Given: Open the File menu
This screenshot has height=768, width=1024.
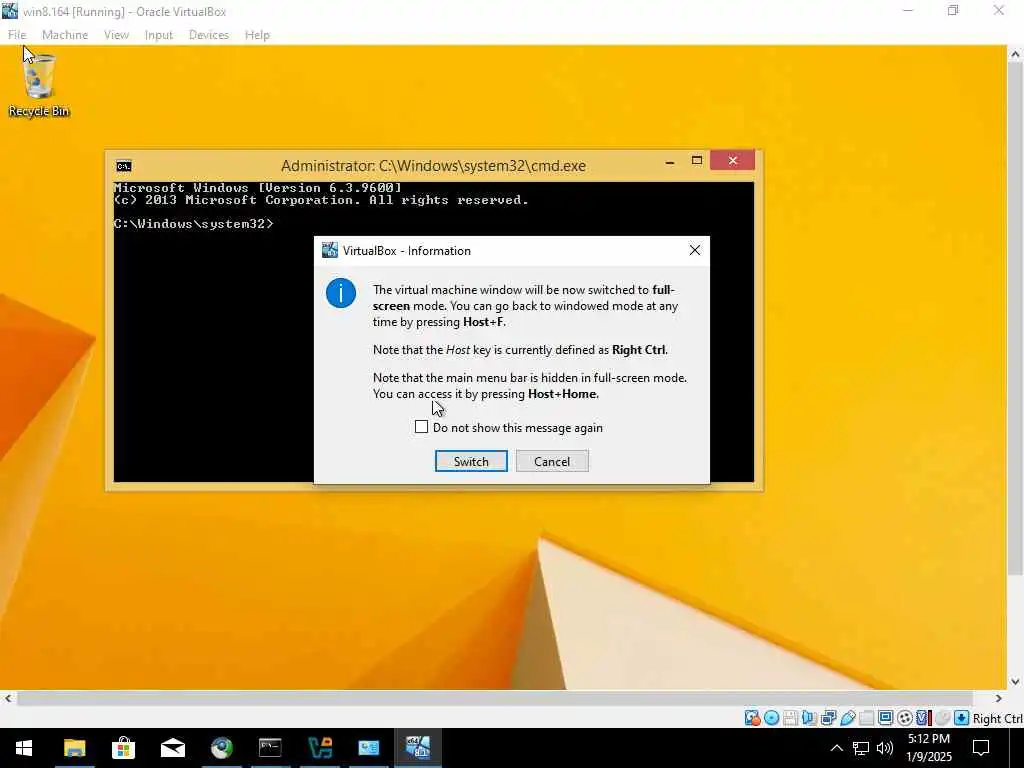Looking at the screenshot, I should click(x=17, y=35).
